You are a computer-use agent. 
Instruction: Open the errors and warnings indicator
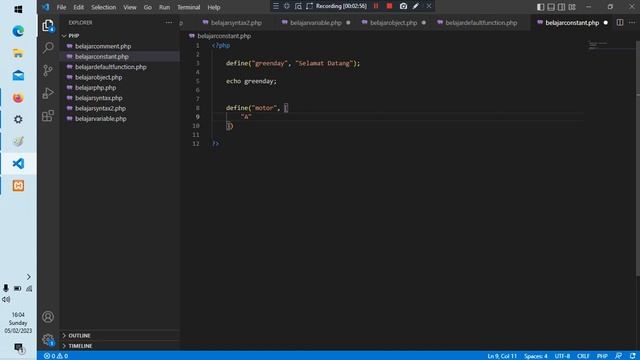point(56,356)
